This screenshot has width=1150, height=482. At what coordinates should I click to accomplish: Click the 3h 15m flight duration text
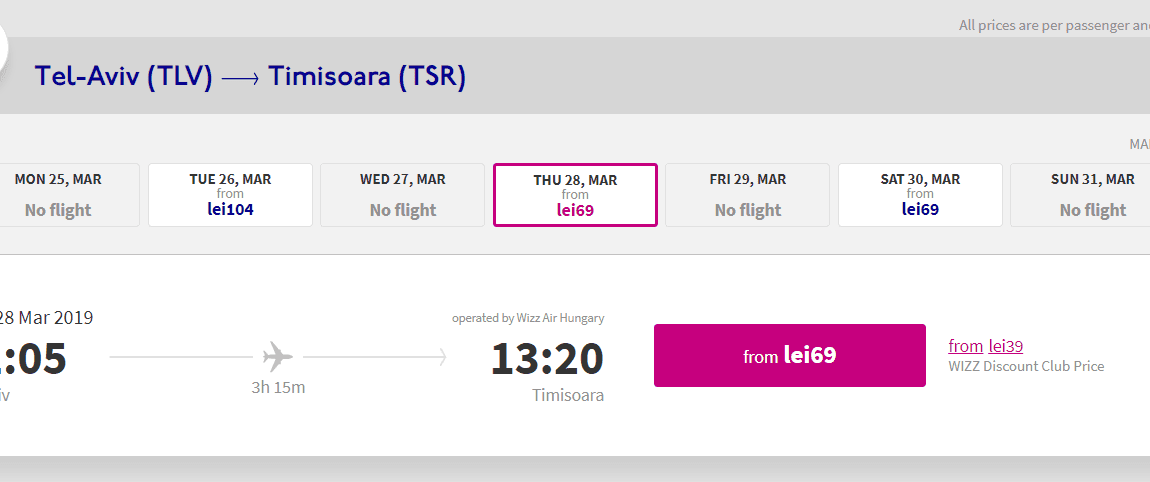278,388
